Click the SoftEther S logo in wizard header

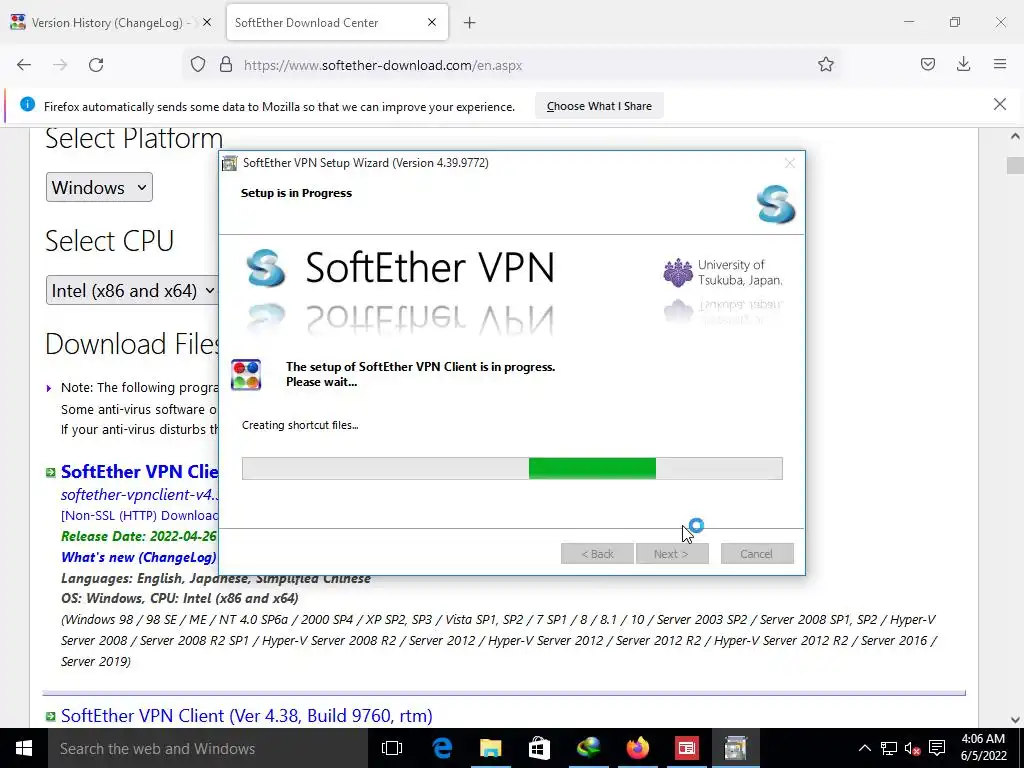coord(776,204)
